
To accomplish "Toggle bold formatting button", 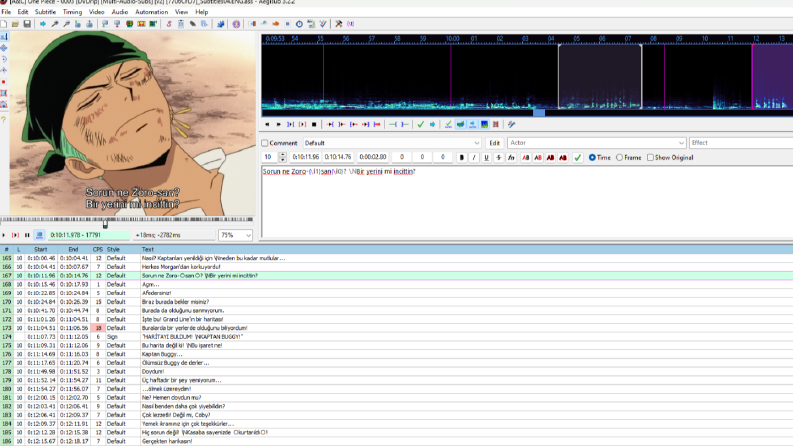I will [462, 158].
